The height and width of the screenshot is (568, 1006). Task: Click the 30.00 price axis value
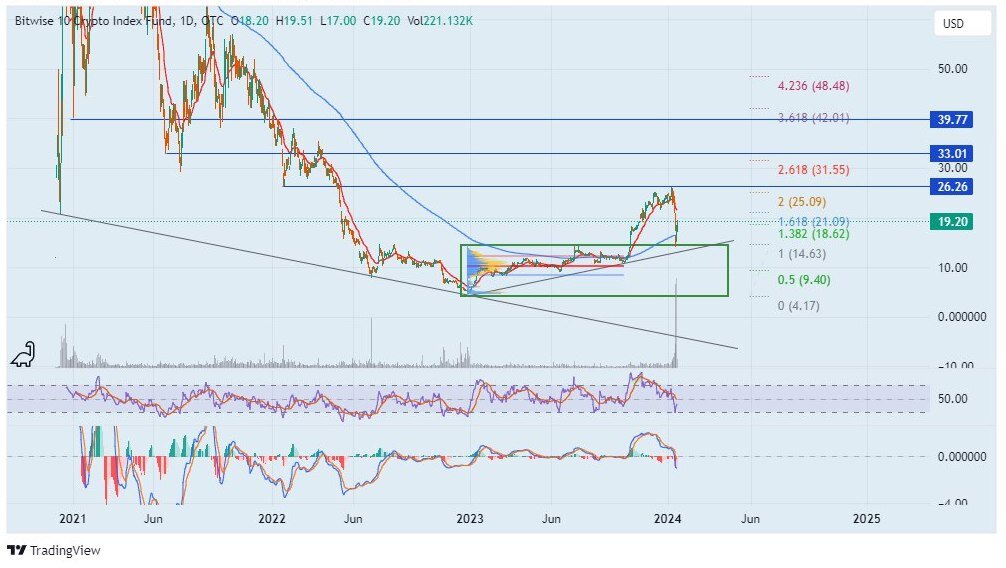click(x=953, y=168)
